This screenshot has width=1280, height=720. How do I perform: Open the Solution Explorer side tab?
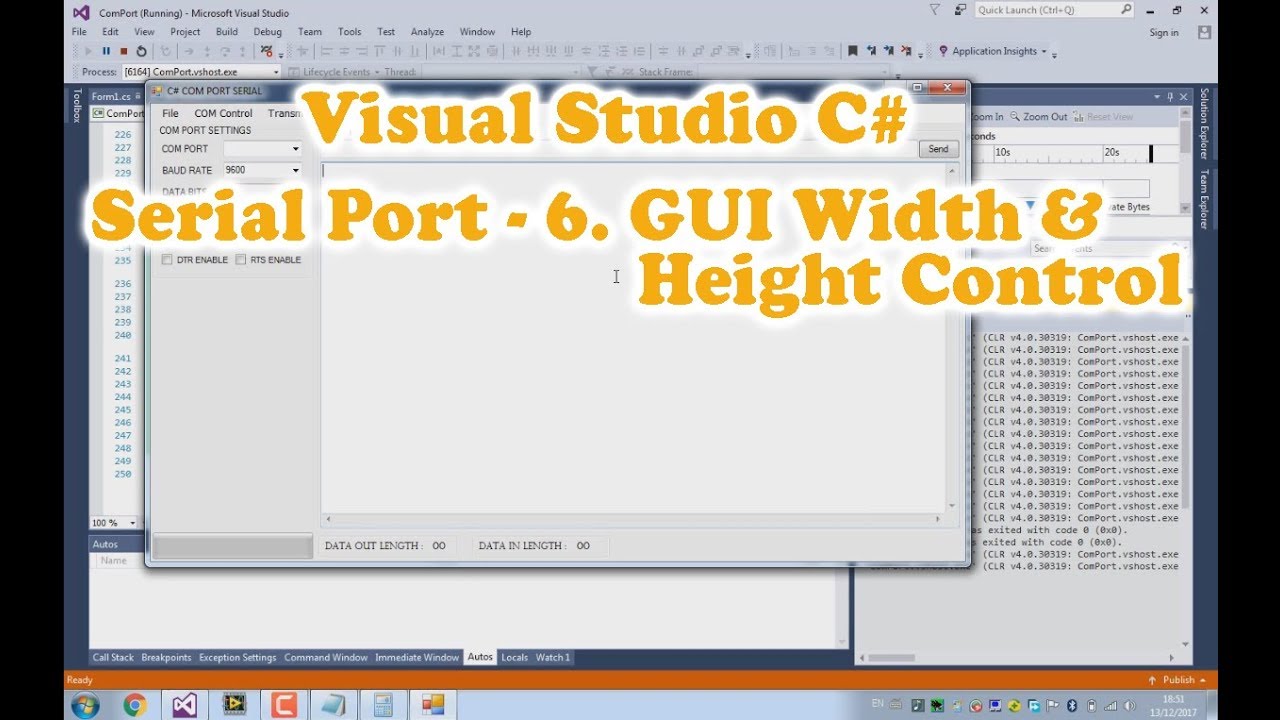1204,124
